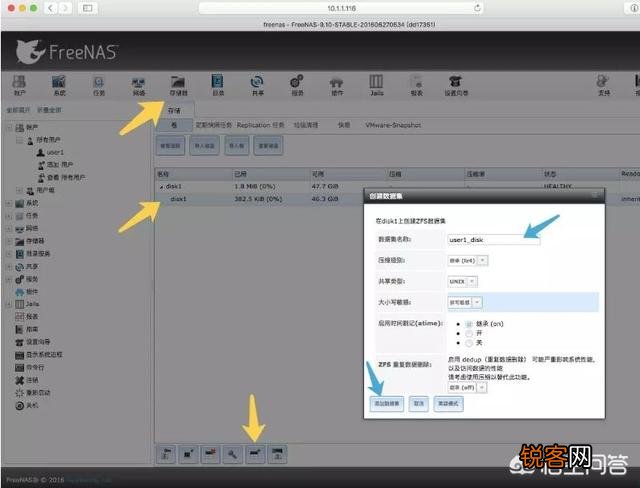
Task: Expand the 网络 node in the sidebar tree
Action: click(9, 228)
